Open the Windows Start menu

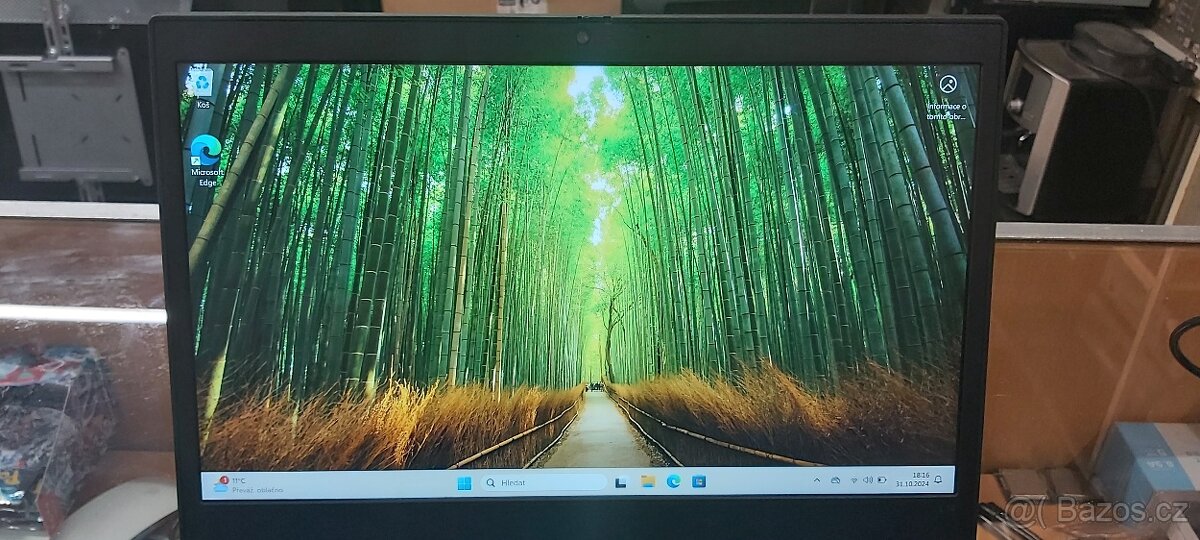click(x=464, y=482)
